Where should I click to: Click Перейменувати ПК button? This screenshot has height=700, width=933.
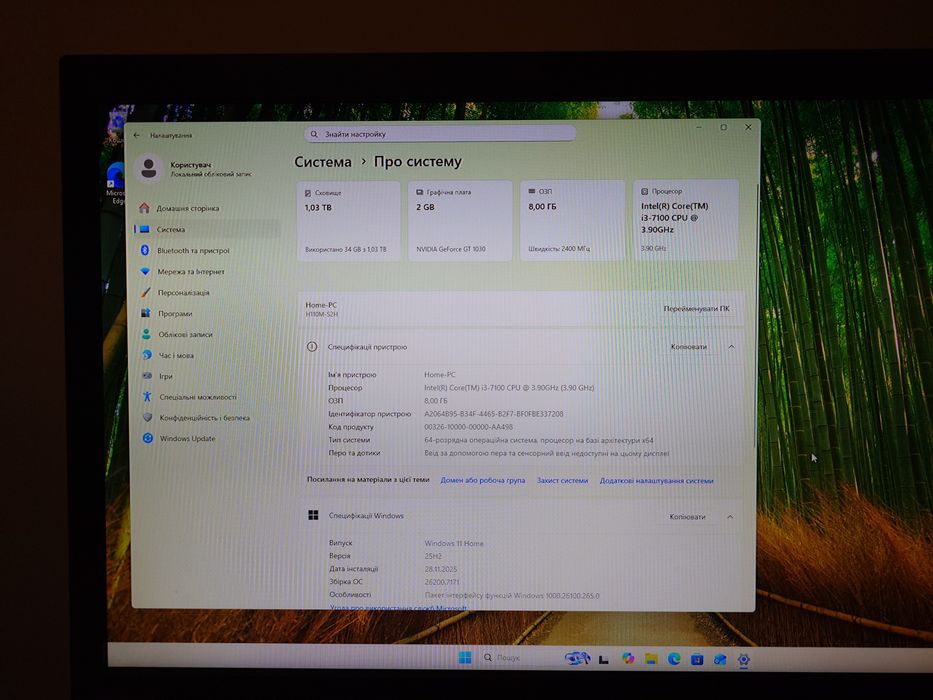696,309
